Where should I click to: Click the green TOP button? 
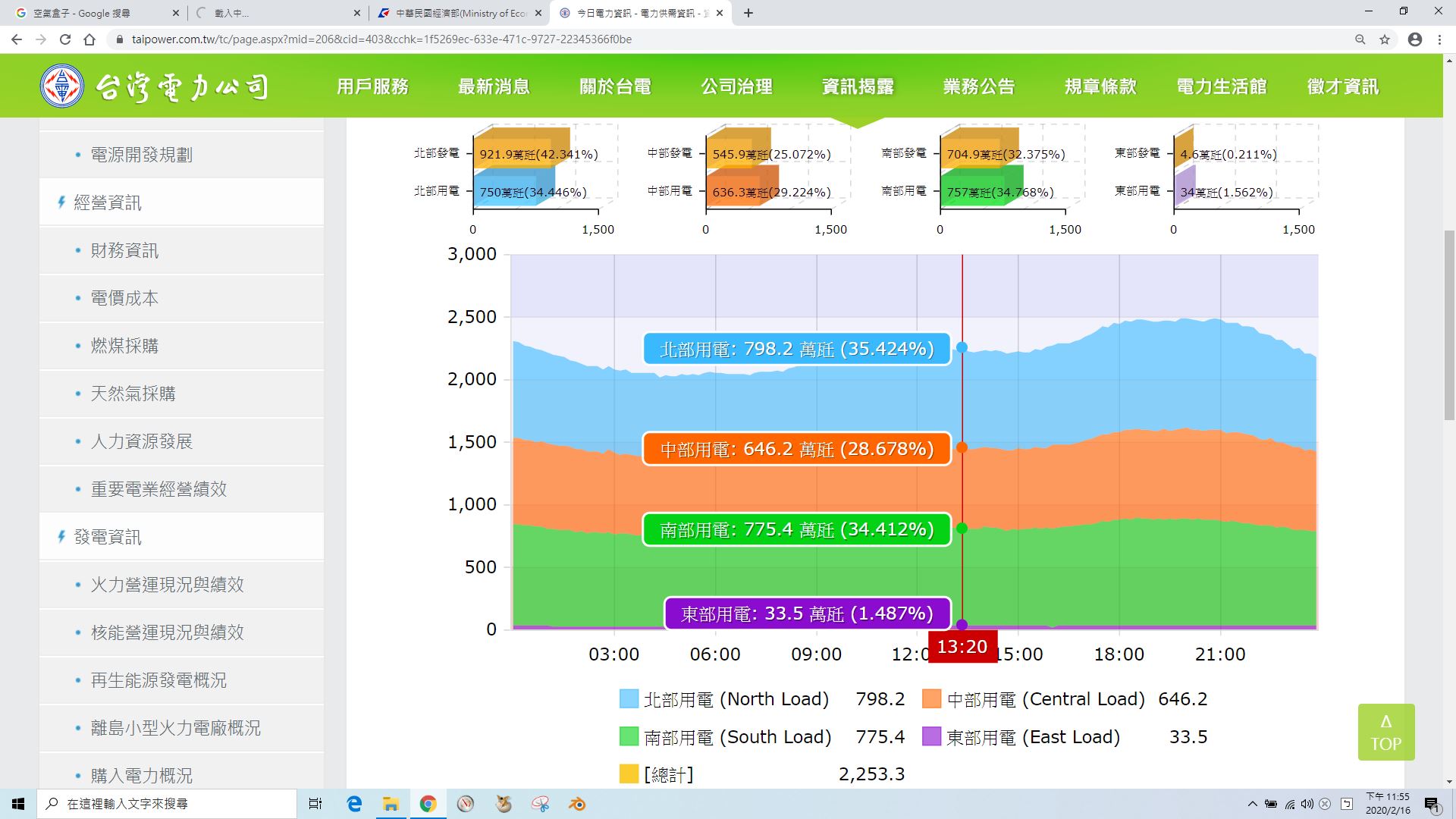1385,733
